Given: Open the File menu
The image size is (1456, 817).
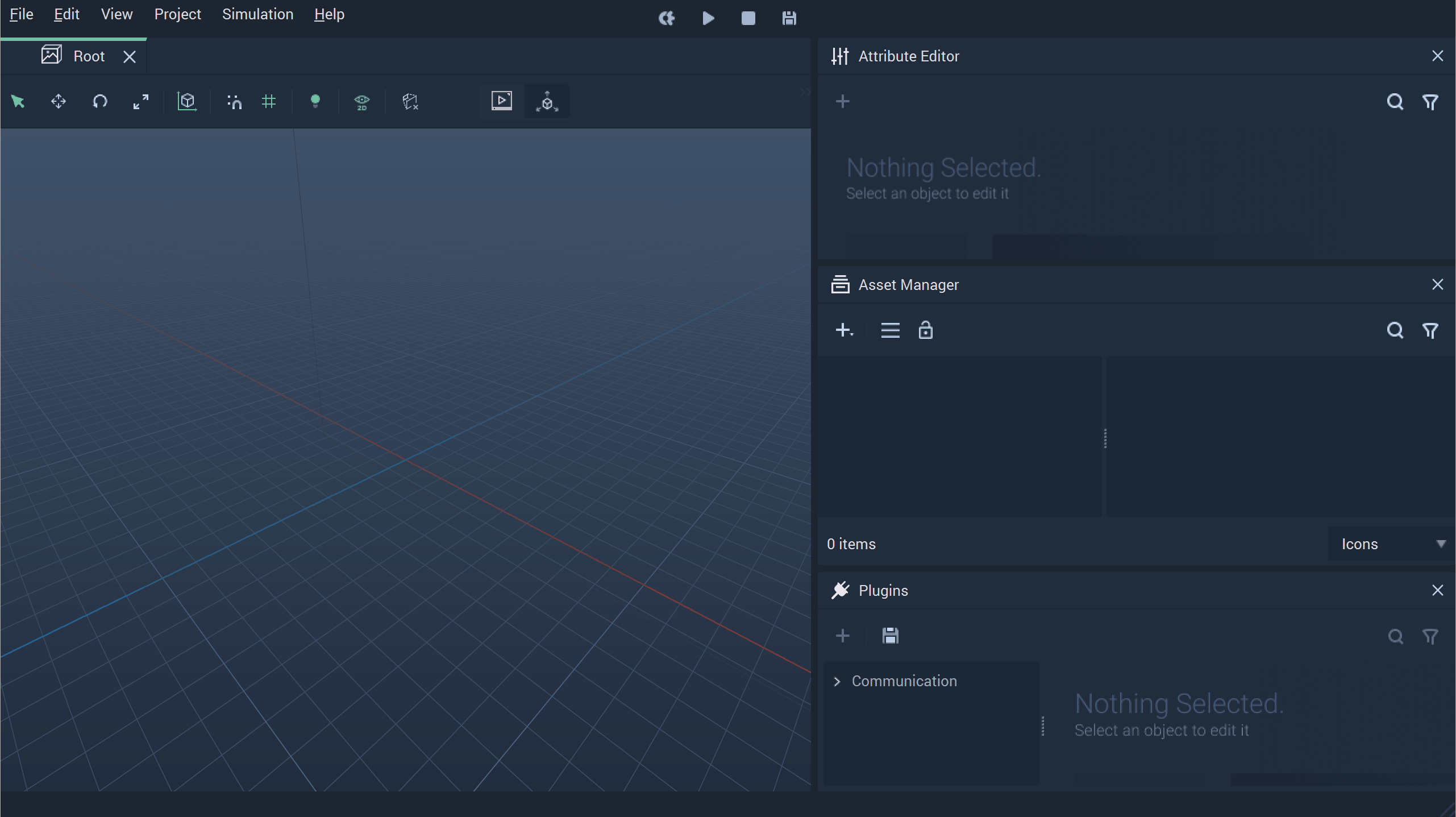Looking at the screenshot, I should click(22, 14).
